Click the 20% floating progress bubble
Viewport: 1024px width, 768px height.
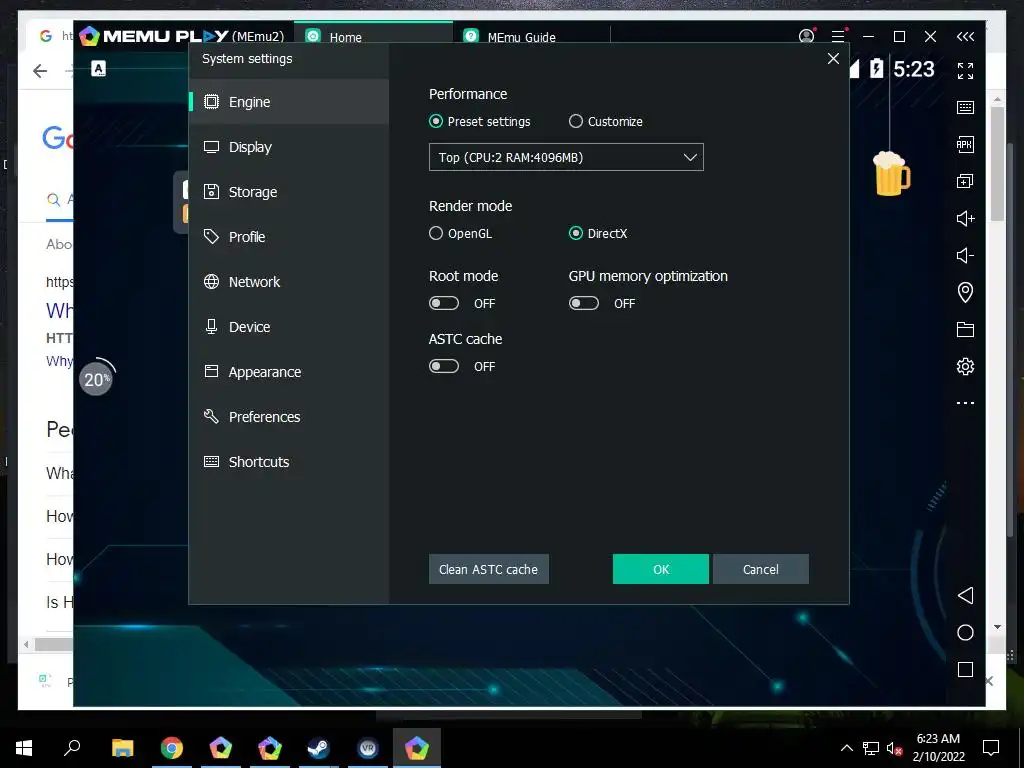pos(96,379)
